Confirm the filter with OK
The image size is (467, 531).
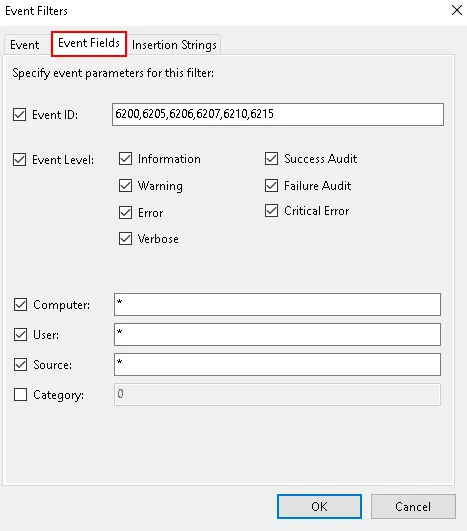319,507
